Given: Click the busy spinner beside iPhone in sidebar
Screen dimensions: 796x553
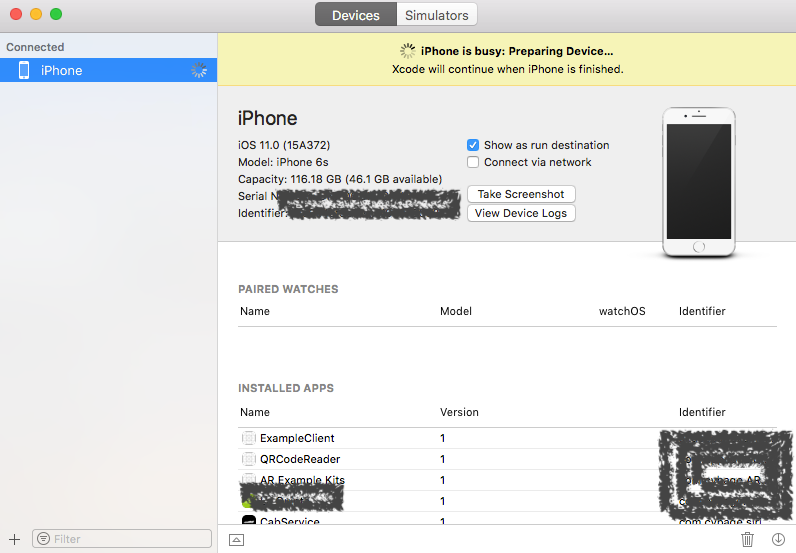Looking at the screenshot, I should [199, 70].
